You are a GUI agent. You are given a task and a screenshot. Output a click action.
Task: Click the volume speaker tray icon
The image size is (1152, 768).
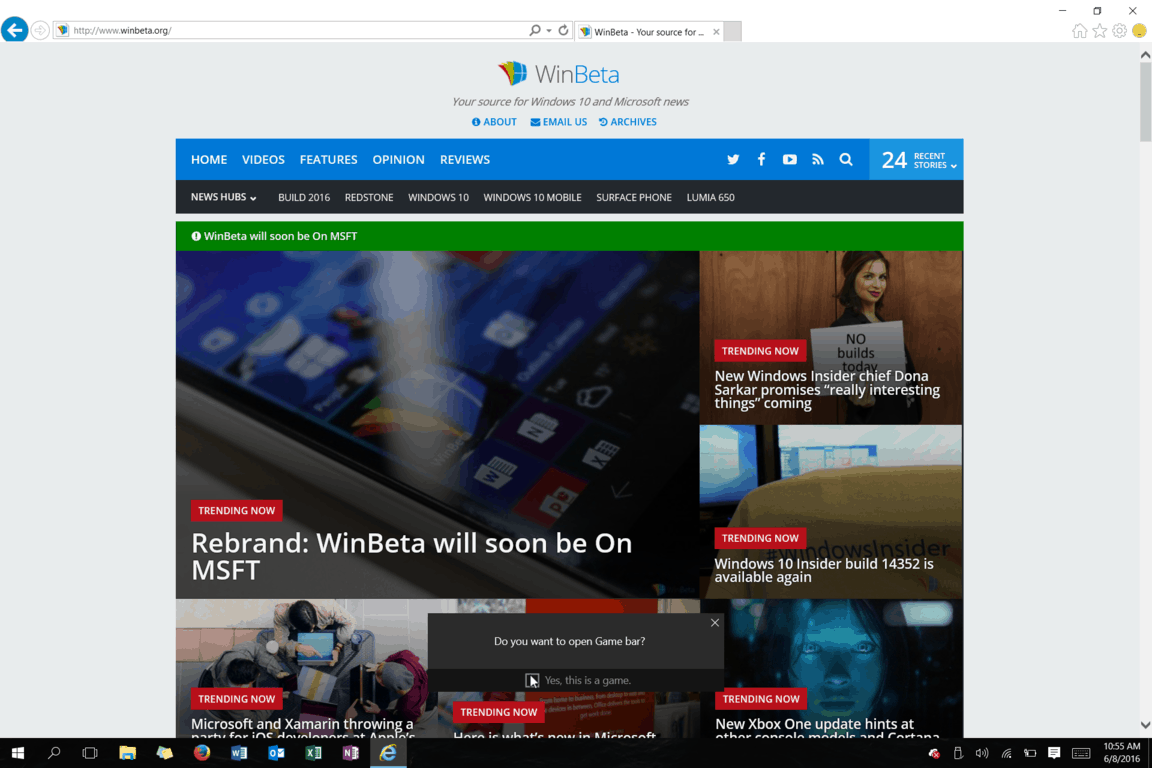tap(982, 753)
